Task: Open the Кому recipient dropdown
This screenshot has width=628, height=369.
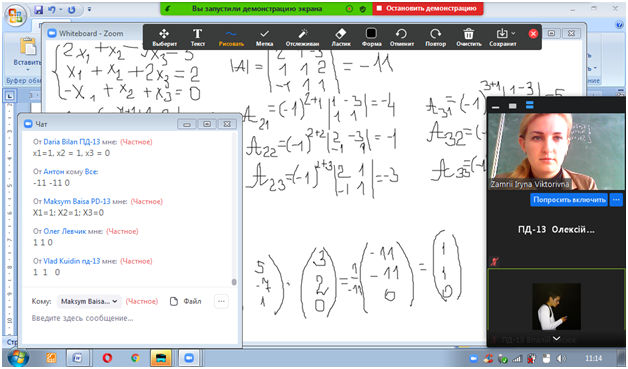Action: click(x=89, y=301)
